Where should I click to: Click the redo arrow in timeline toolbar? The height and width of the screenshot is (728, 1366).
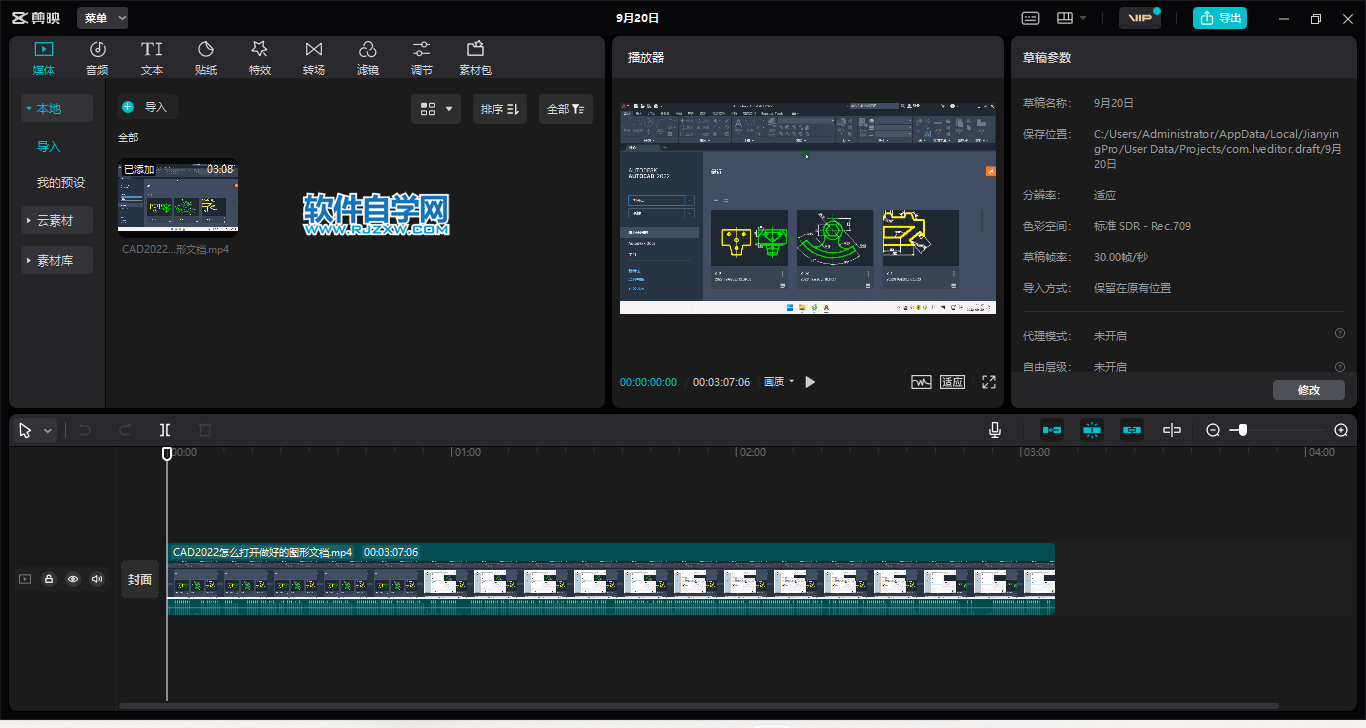click(125, 430)
